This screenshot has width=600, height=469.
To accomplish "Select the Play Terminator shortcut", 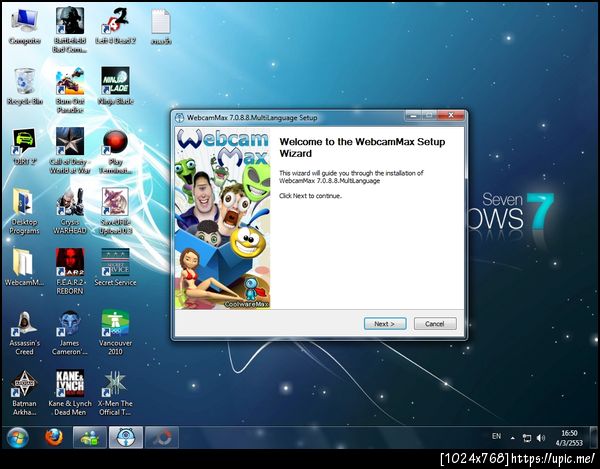I will (115, 151).
